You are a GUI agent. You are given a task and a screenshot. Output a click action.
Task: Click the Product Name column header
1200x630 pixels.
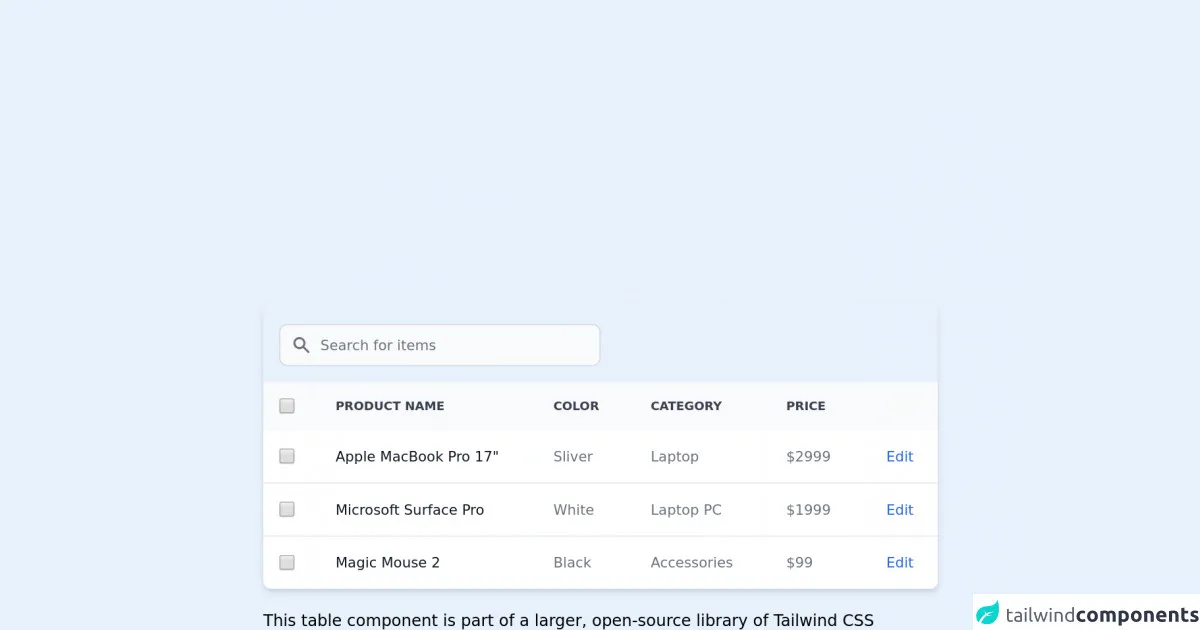[390, 406]
